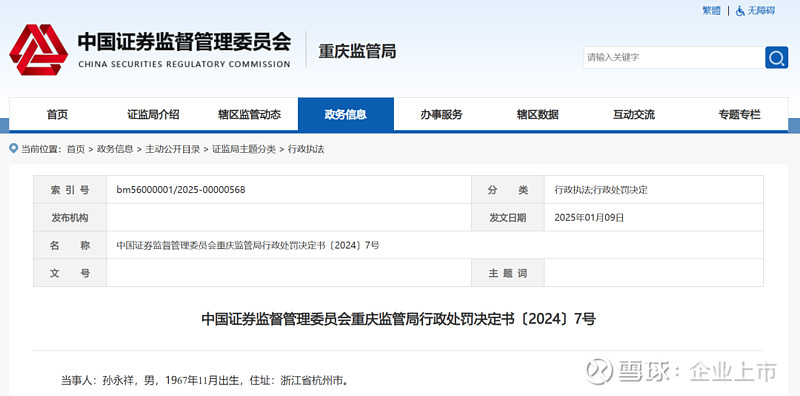Open the 证监局介绍 navigation tab
This screenshot has width=800, height=396.
[x=153, y=114]
